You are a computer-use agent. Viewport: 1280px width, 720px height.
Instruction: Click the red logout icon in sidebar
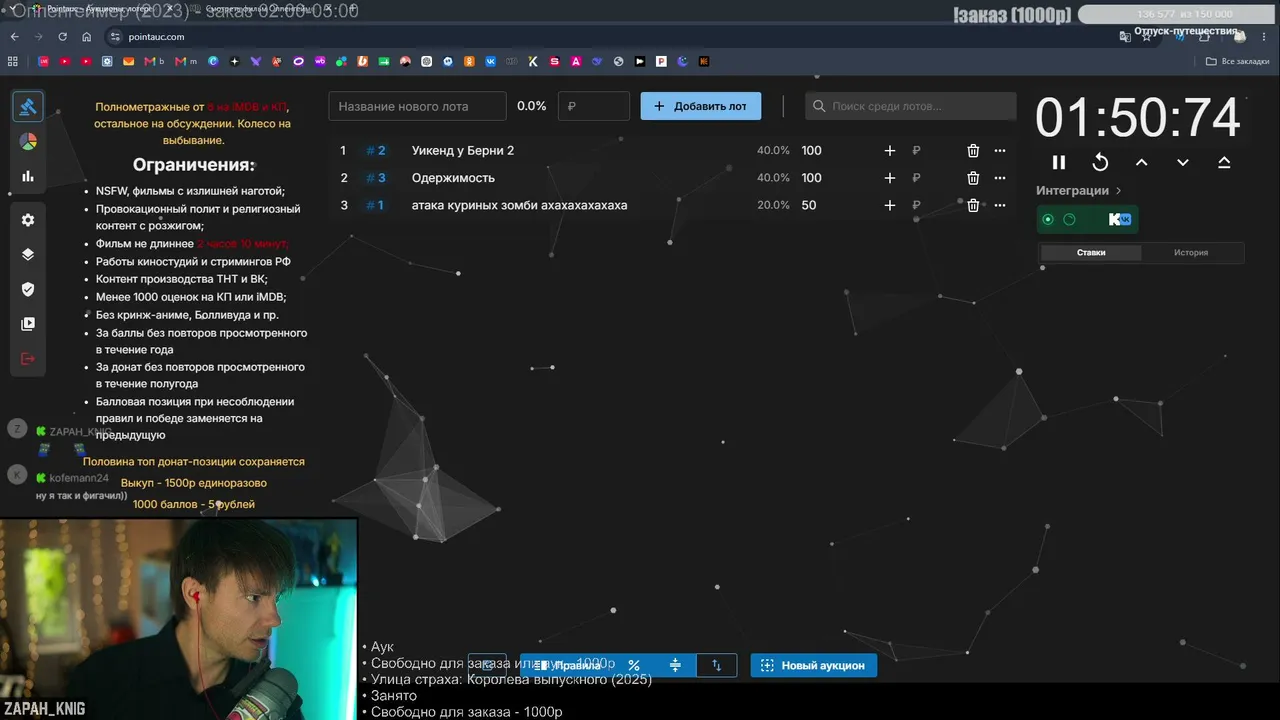coord(28,359)
